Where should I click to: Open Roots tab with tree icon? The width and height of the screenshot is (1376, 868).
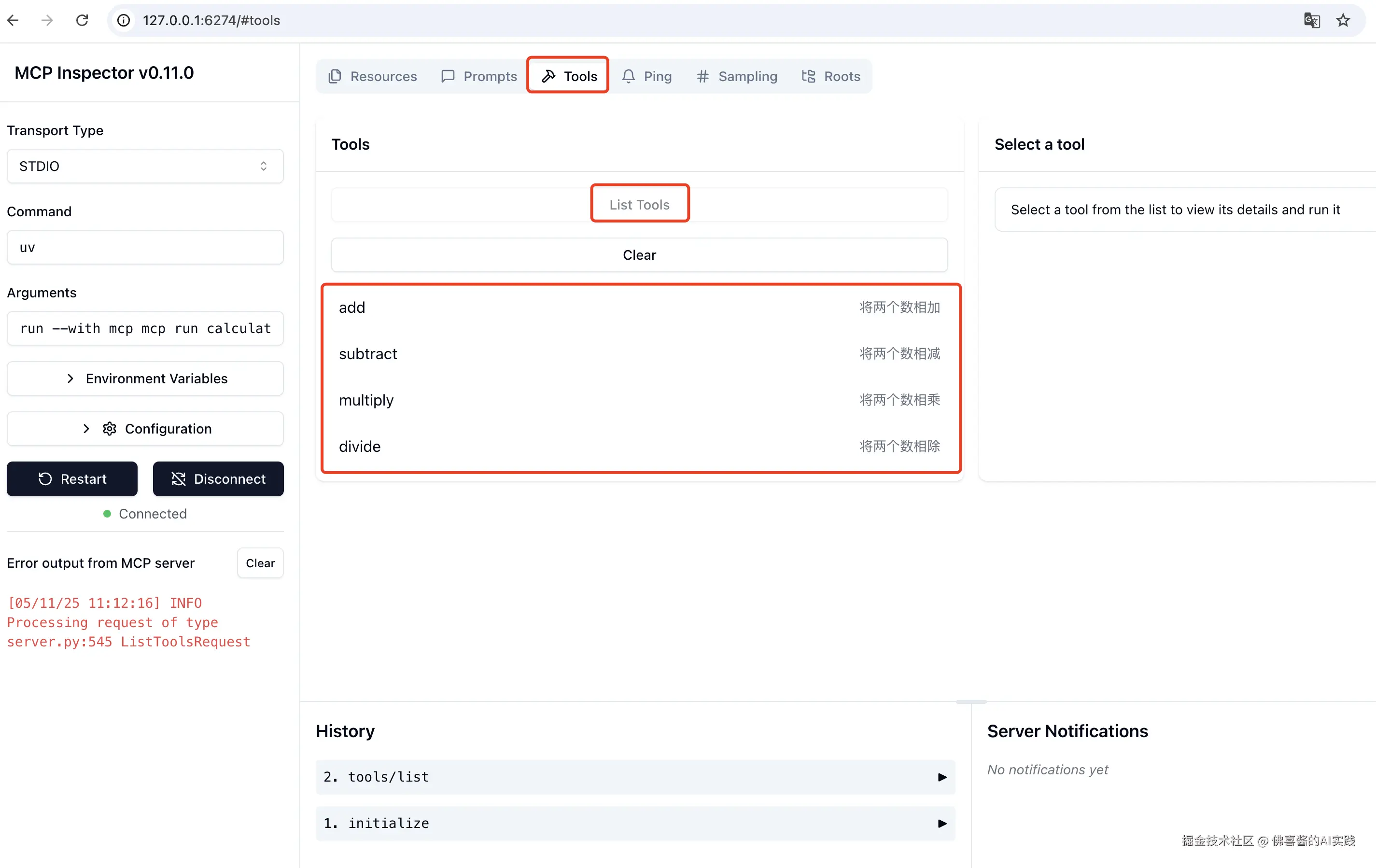point(831,76)
